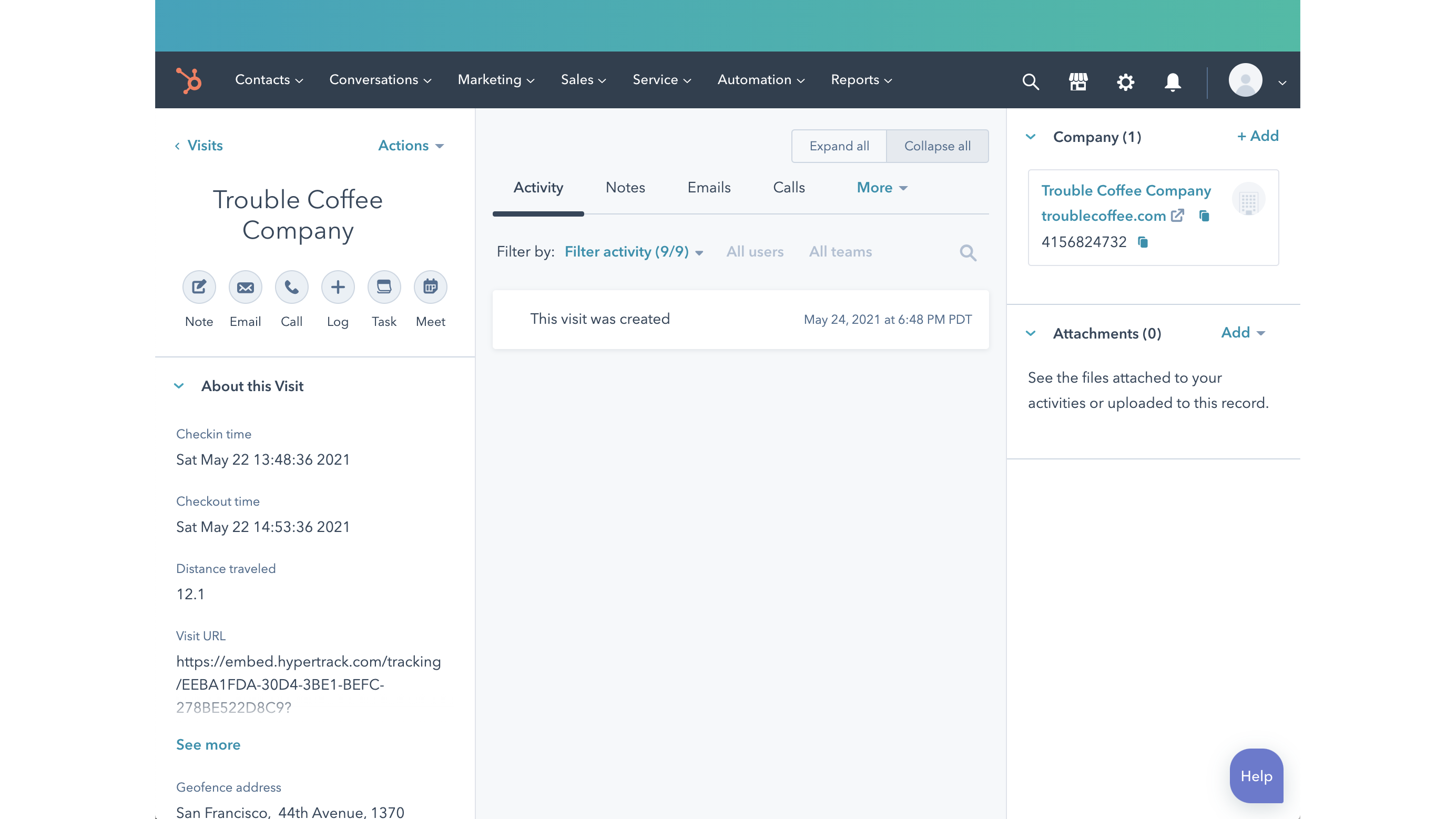Click See more under Visit URL
Image resolution: width=1456 pixels, height=819 pixels.
(x=208, y=745)
